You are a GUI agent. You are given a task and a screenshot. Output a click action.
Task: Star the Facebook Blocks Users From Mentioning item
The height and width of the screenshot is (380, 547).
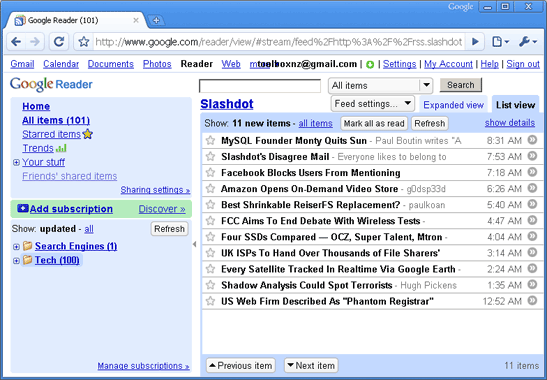pyautogui.click(x=210, y=172)
